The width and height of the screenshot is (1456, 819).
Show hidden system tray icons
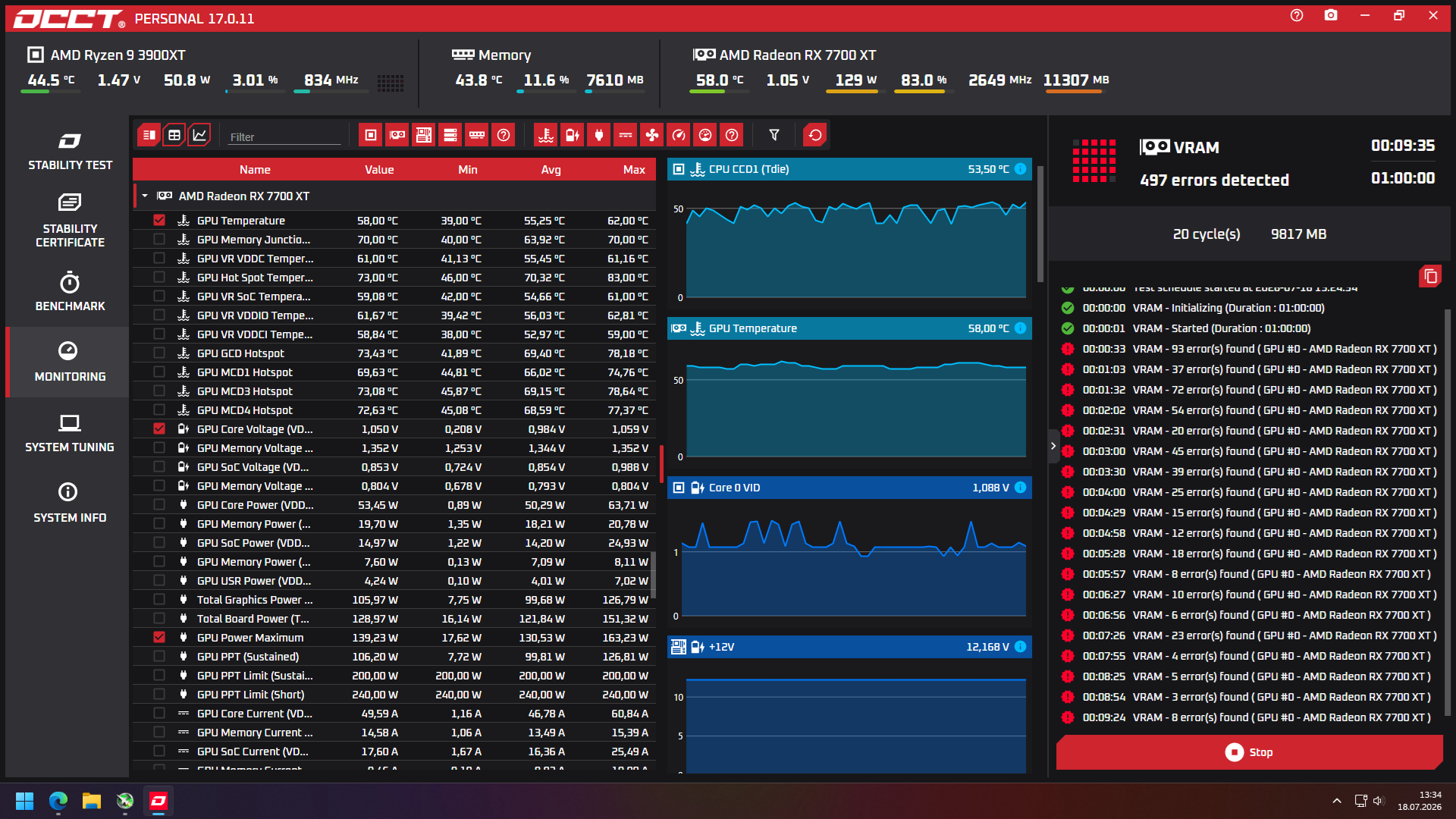click(1337, 801)
